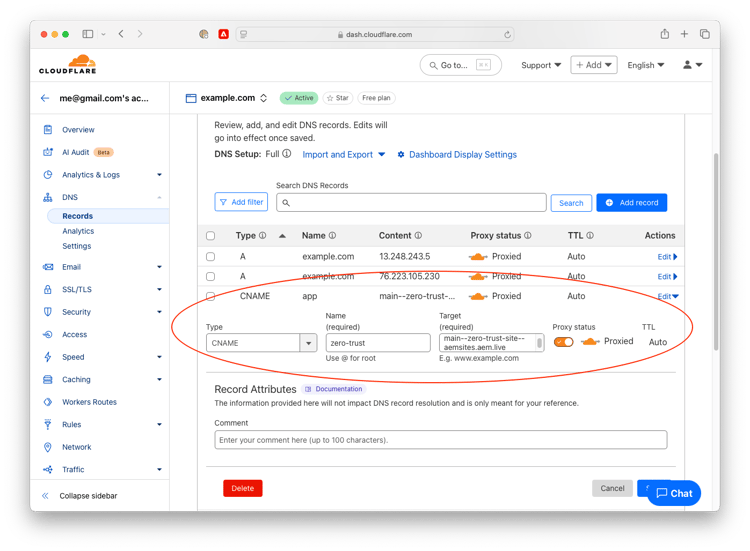Check the box for A record 13.248.243.5

pos(210,257)
